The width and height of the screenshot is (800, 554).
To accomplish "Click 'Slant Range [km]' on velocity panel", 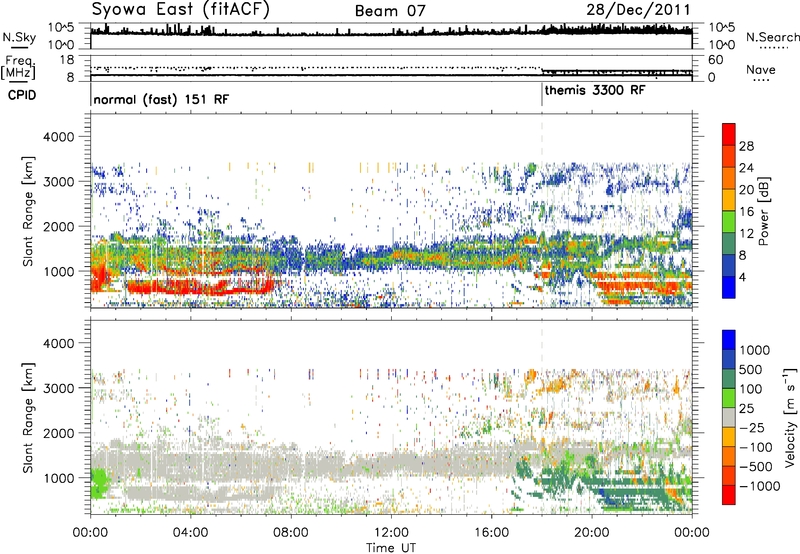I will (28, 417).
